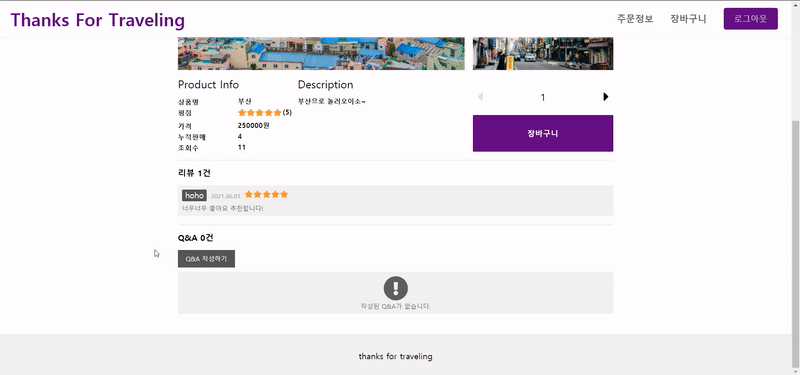
Task: Open 주문정보 in the top navigation
Action: click(x=635, y=19)
